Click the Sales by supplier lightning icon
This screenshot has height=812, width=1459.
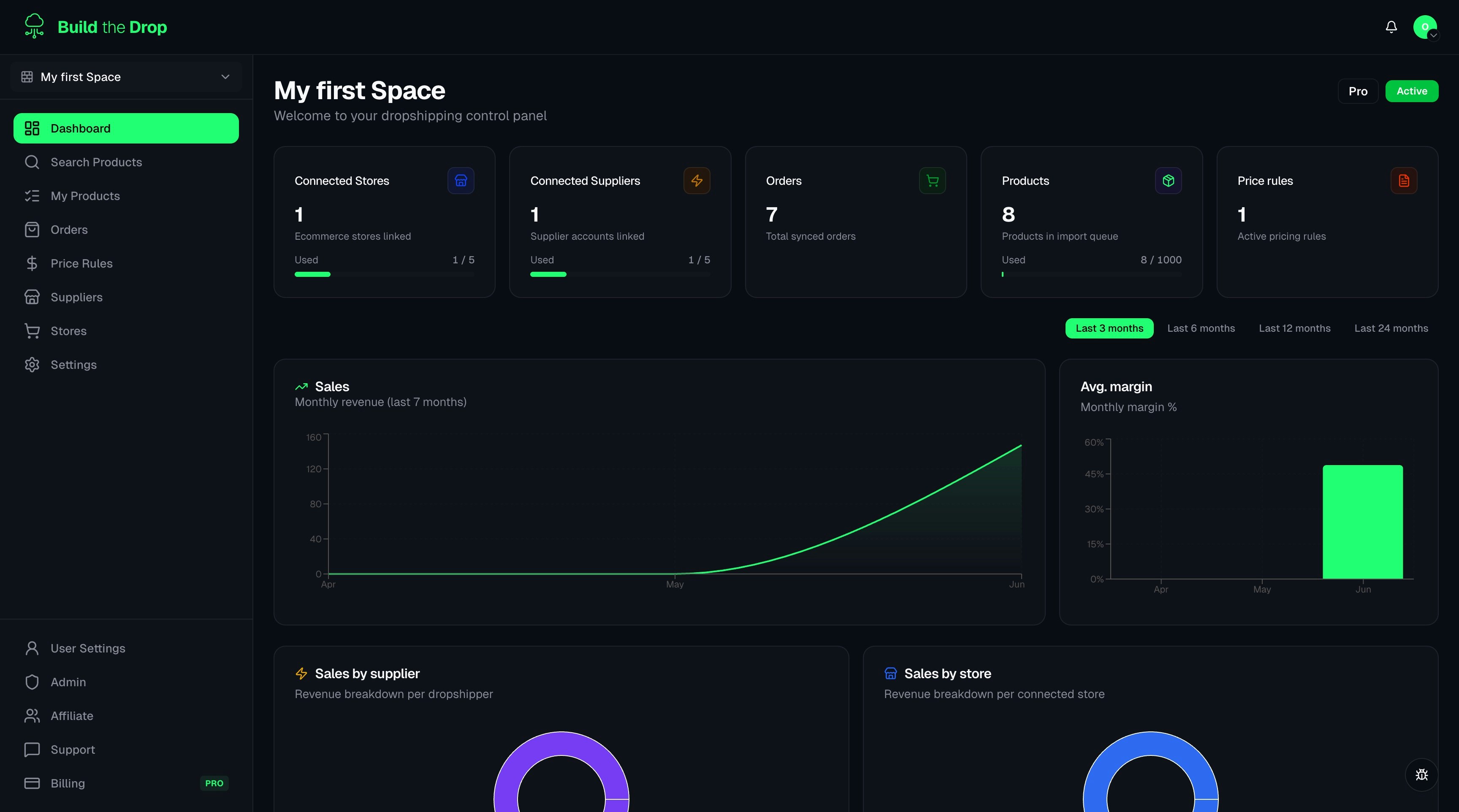[x=301, y=673]
